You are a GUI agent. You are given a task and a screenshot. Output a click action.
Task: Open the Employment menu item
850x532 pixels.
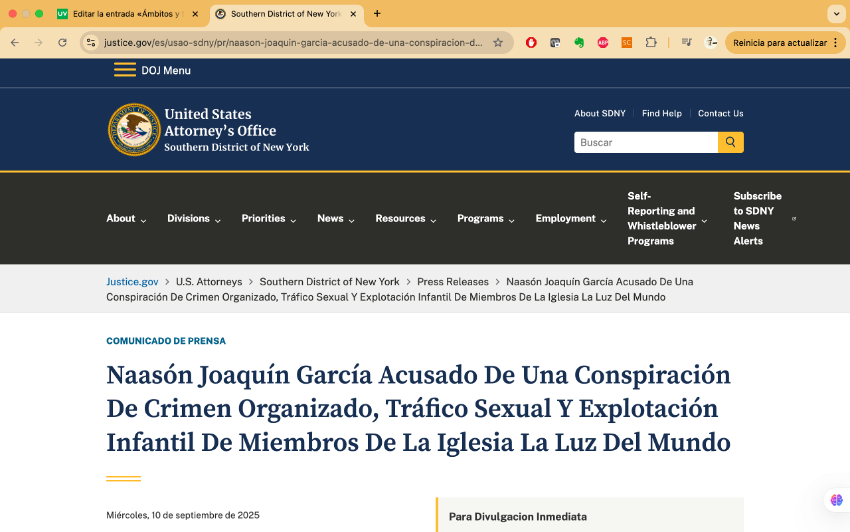pos(571,219)
